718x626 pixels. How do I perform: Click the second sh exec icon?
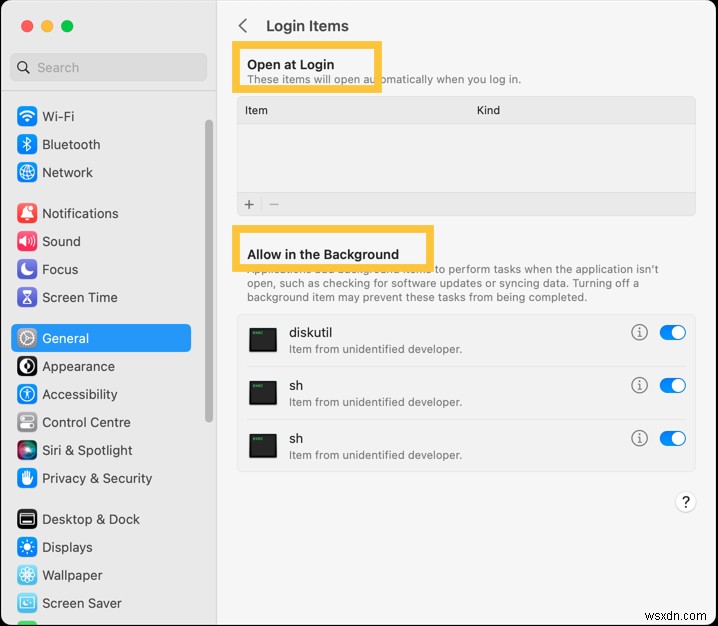(x=263, y=446)
